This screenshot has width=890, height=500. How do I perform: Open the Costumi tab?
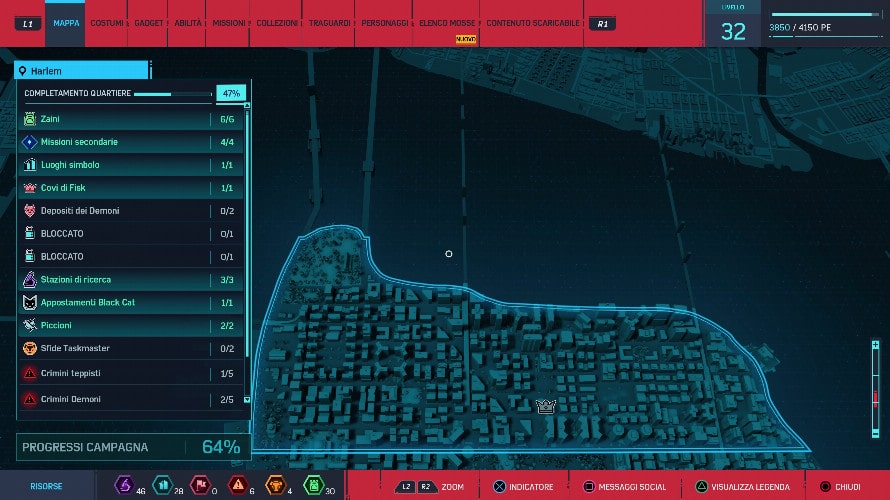tap(107, 23)
